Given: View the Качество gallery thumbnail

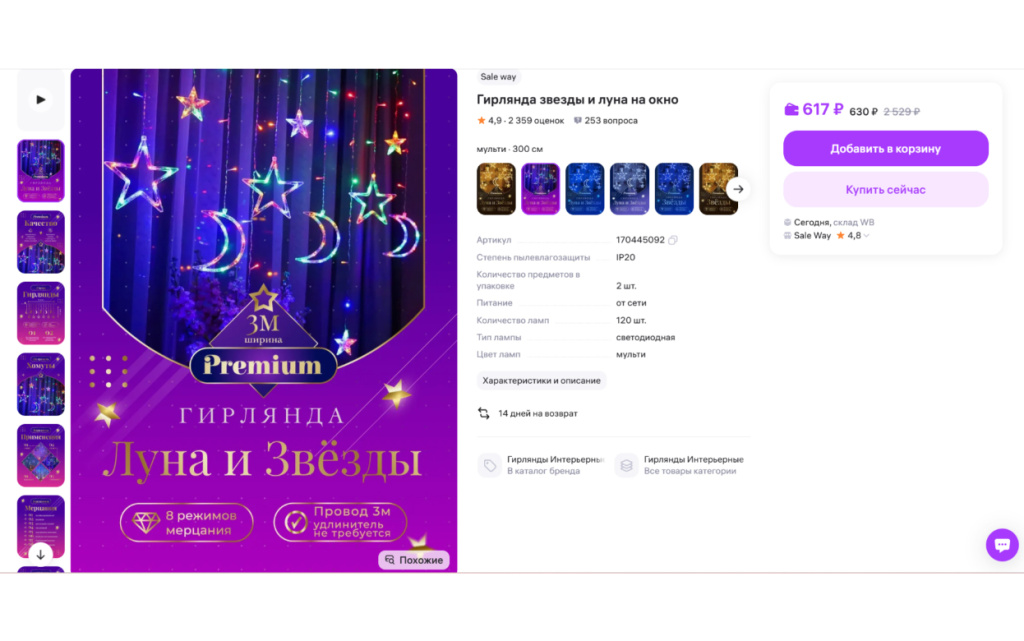Looking at the screenshot, I should coord(40,242).
